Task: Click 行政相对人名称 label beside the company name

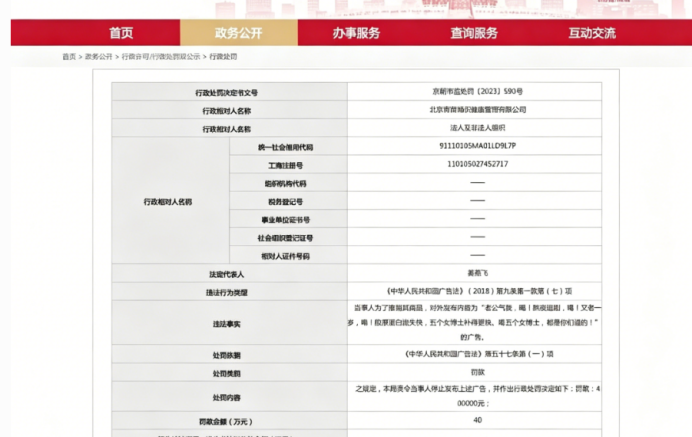Action: pos(229,110)
